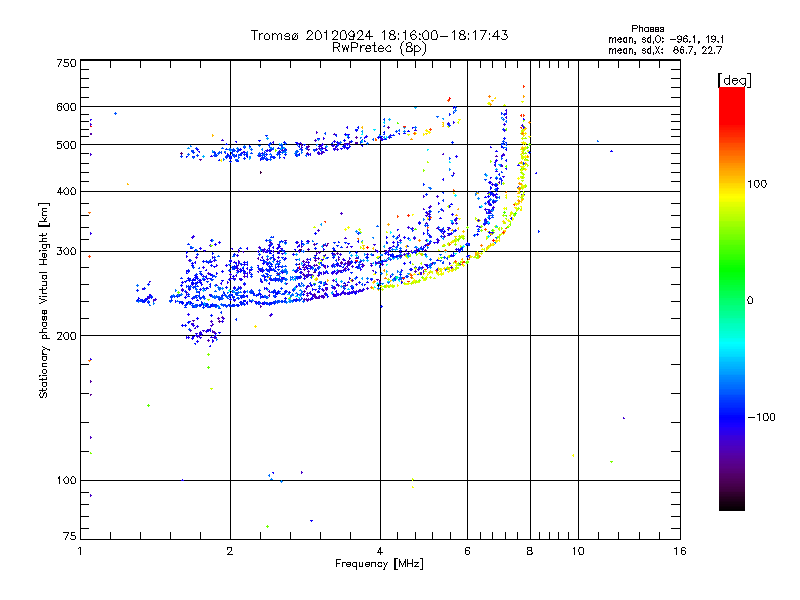Click the '750' y-axis tick label
The height and width of the screenshot is (600, 800).
click(66, 63)
